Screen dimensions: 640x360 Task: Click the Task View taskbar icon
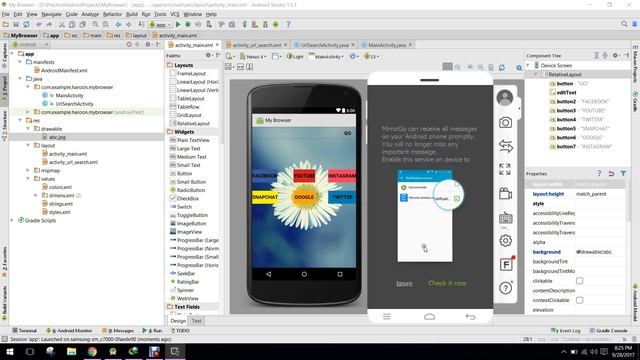pos(30,351)
